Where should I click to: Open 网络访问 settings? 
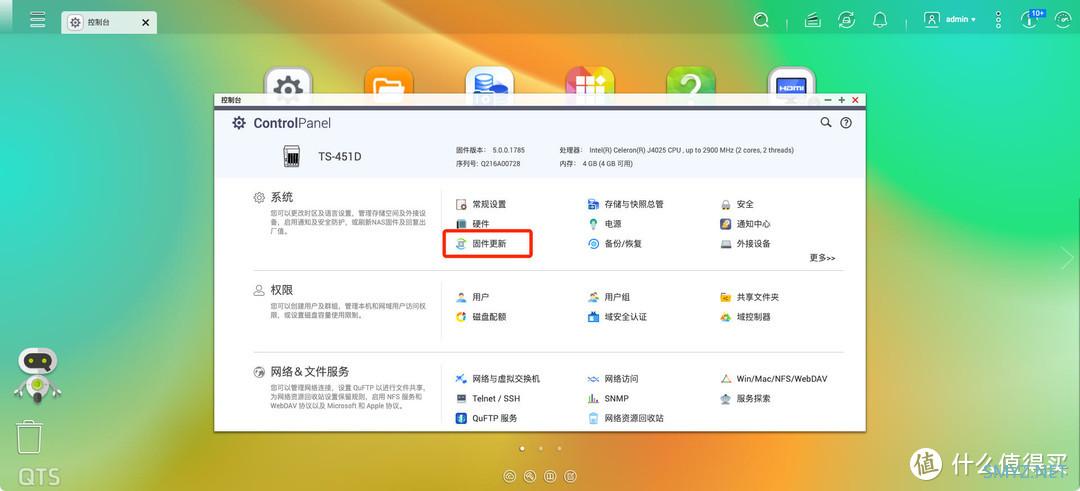(x=613, y=379)
